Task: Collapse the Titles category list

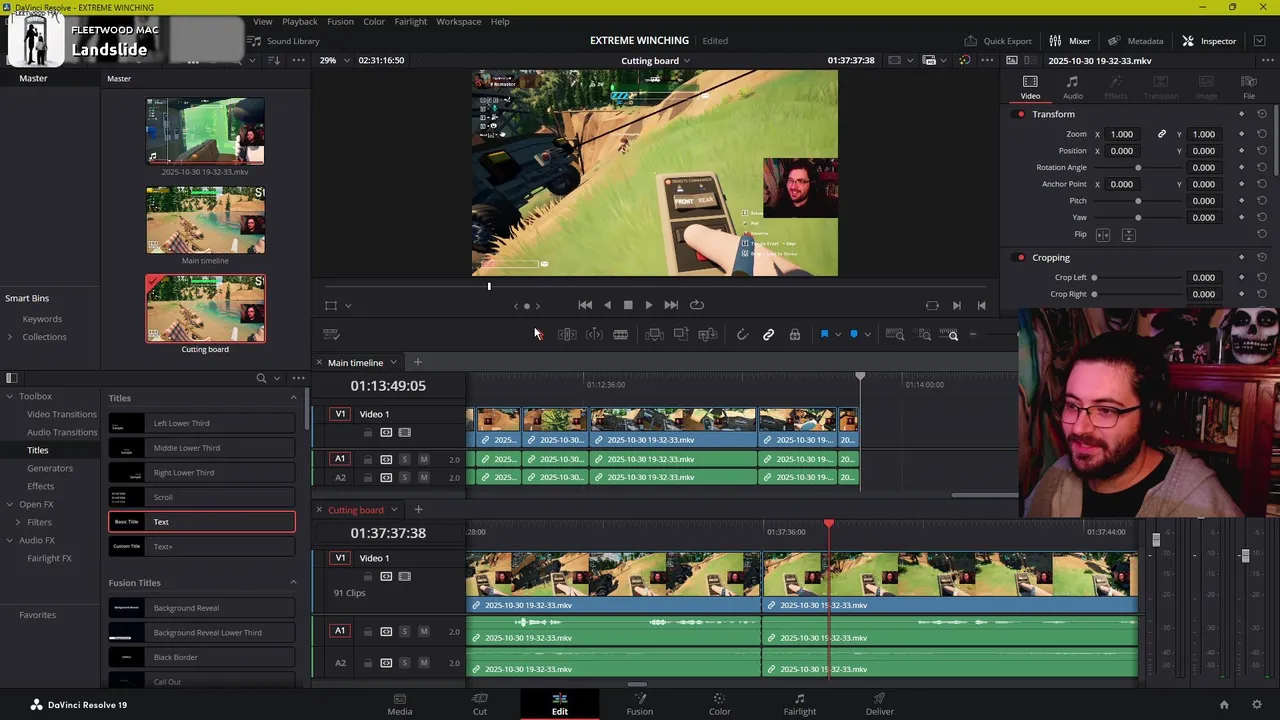Action: coord(293,398)
